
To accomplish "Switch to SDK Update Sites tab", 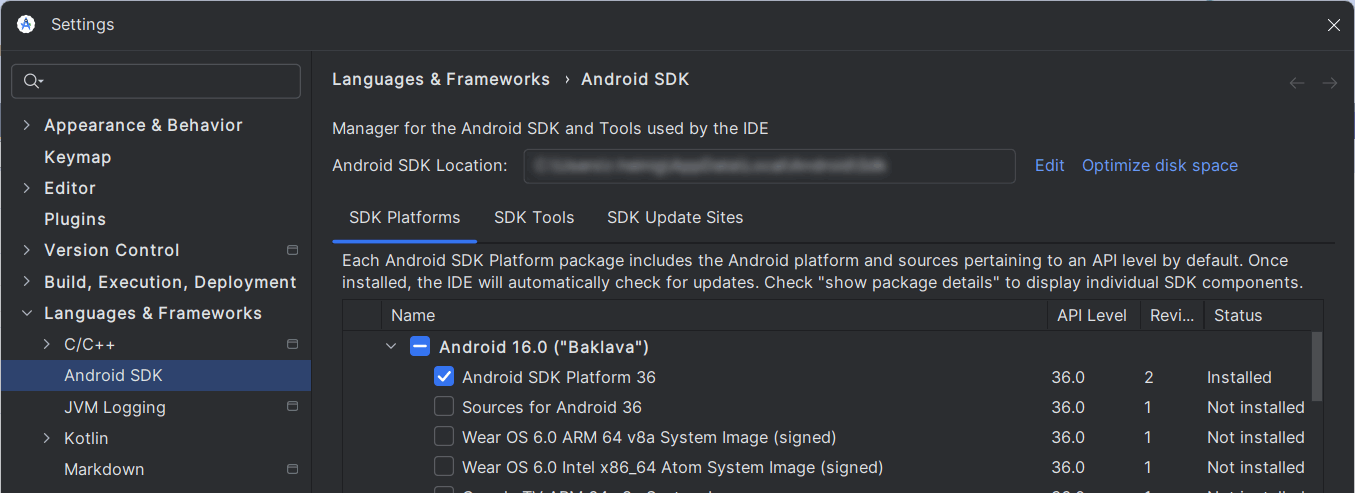I will (675, 217).
